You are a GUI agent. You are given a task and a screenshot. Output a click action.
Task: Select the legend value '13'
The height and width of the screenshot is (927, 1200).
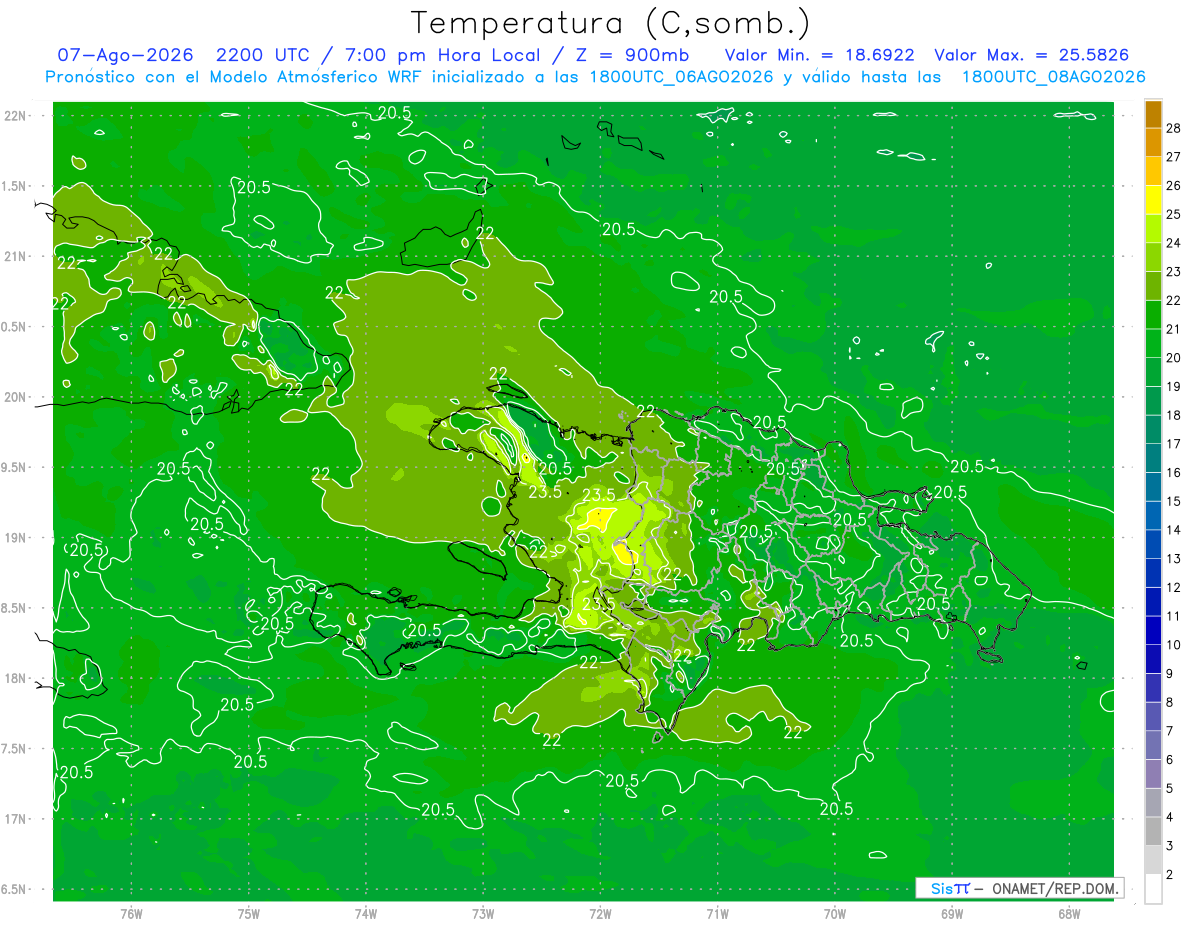click(x=1175, y=559)
